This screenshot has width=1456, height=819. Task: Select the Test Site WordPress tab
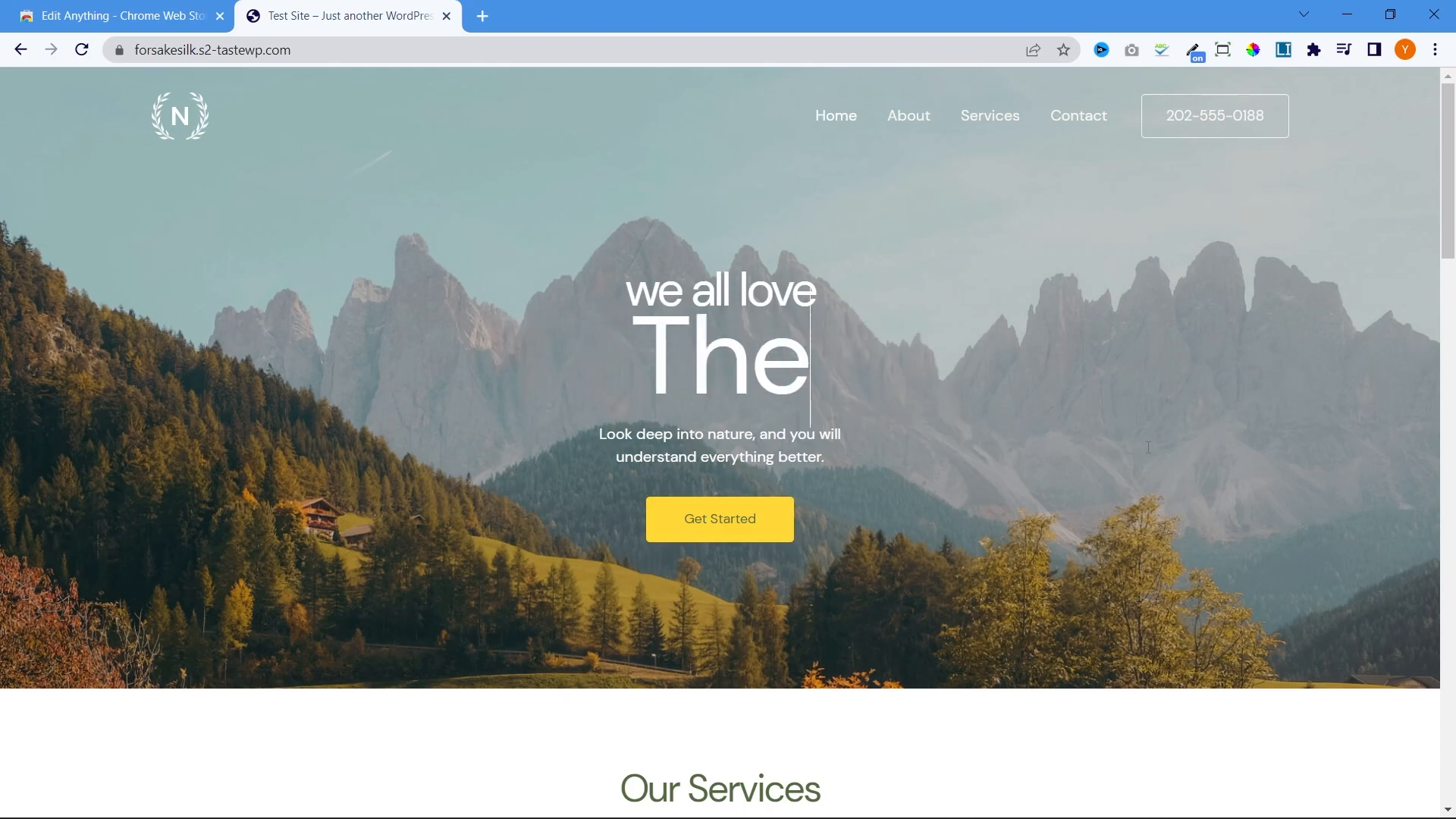click(348, 16)
